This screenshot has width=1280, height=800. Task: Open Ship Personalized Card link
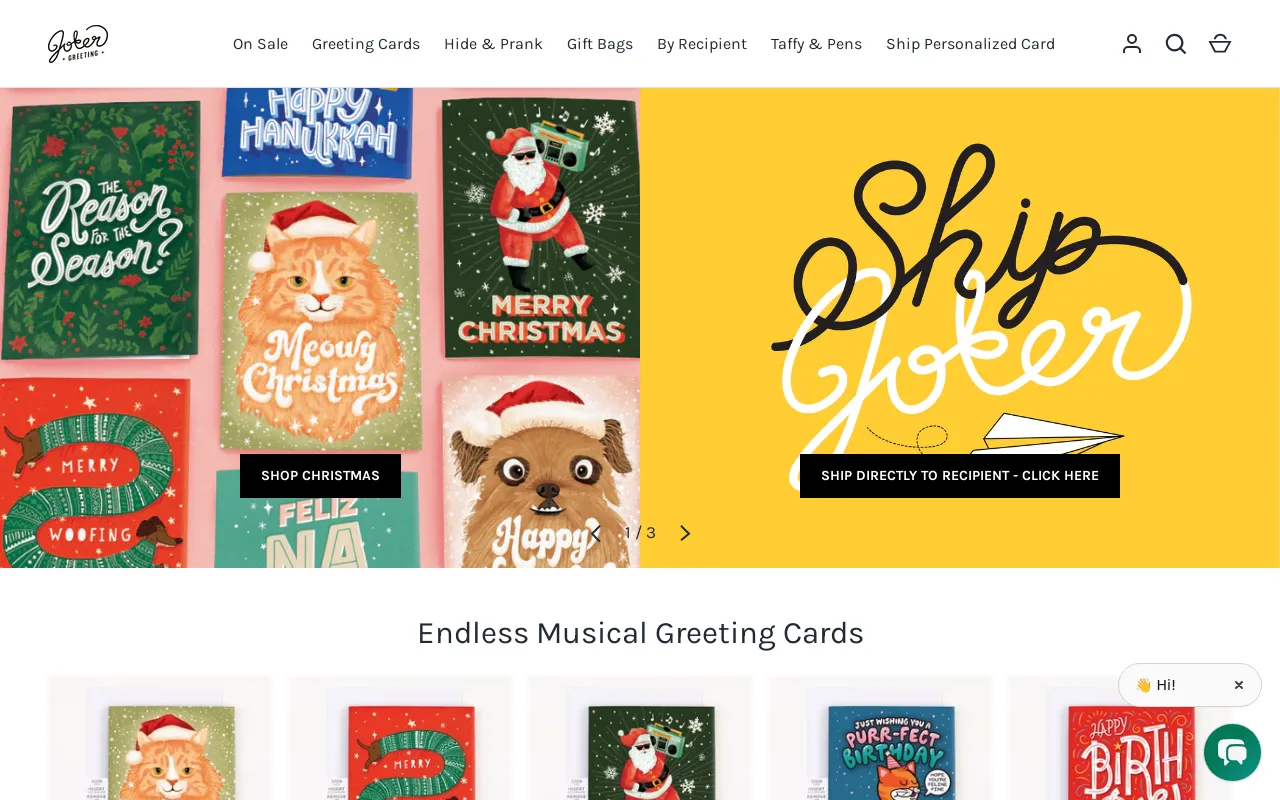click(x=970, y=44)
